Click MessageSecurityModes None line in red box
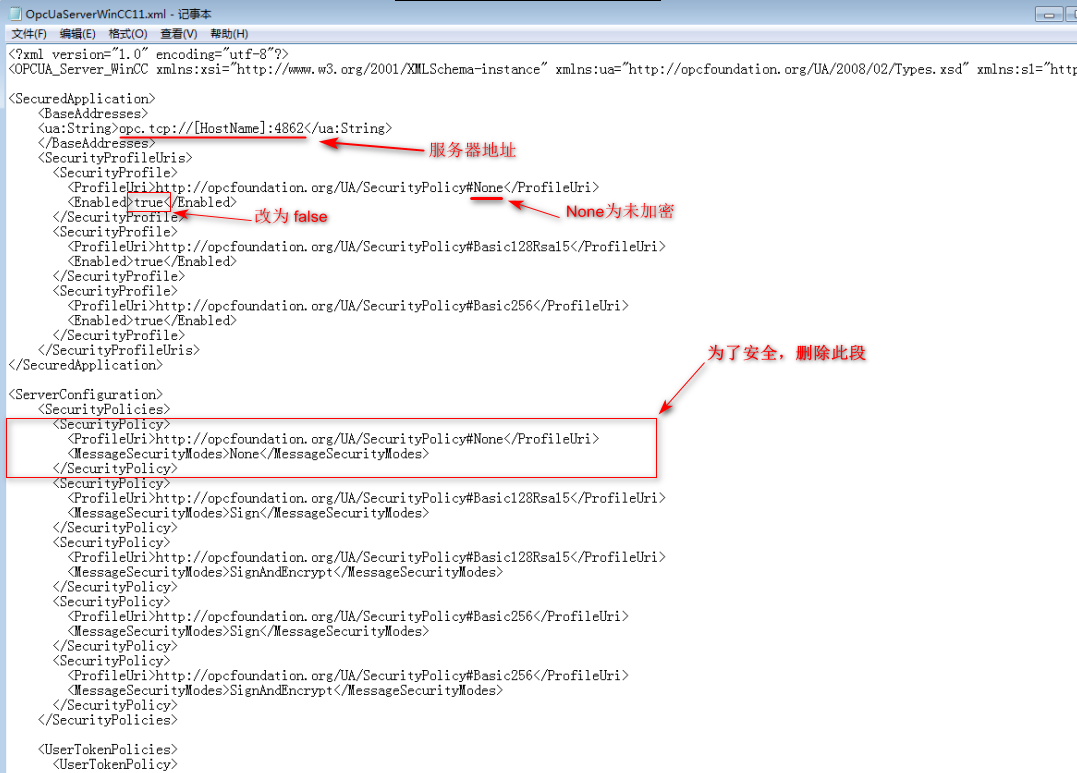Image resolution: width=1077 pixels, height=773 pixels. (x=248, y=454)
